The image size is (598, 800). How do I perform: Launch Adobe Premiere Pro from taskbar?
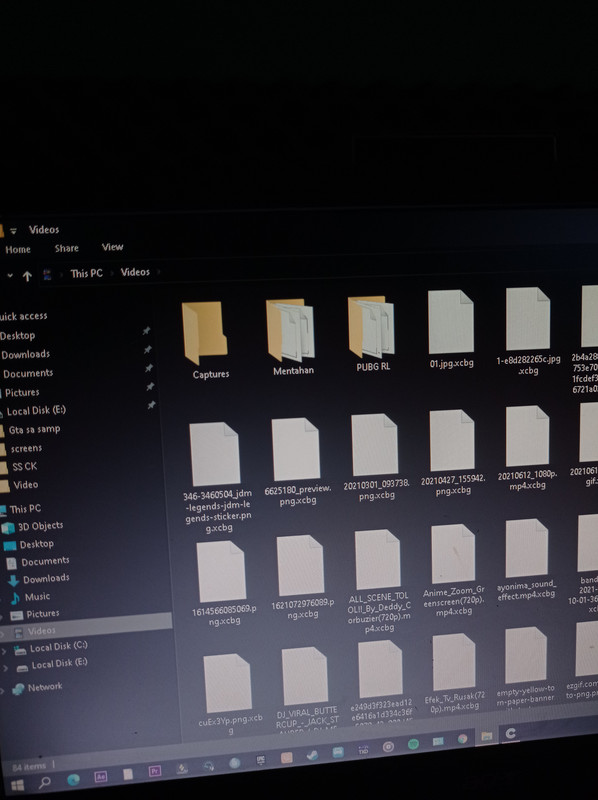tap(155, 771)
